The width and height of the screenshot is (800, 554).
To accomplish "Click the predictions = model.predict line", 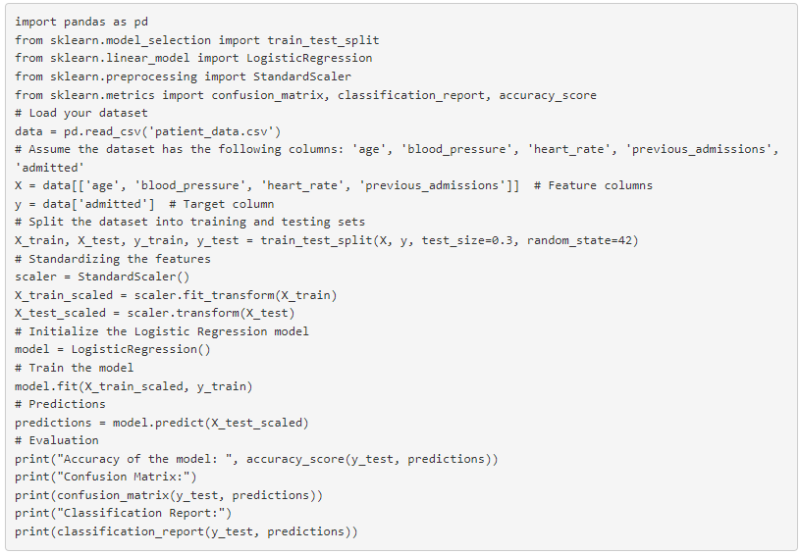I will click(x=162, y=423).
